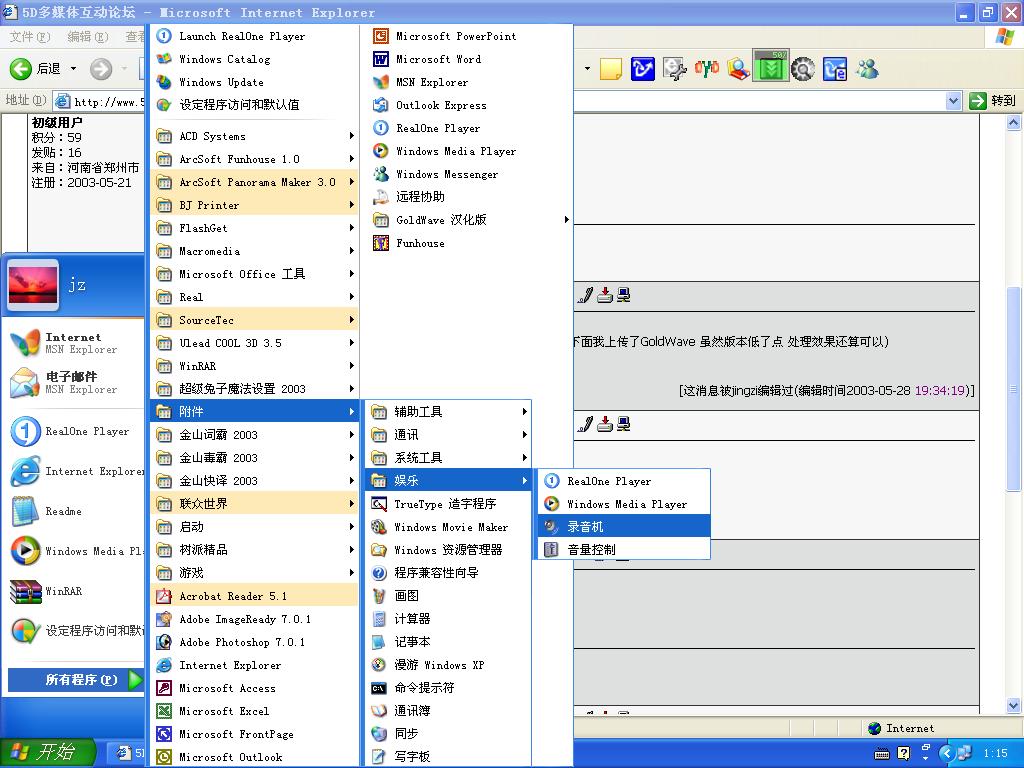Launch Adobe ImageReady 7.0.1
Screen dimensions: 1024x768
(255, 618)
